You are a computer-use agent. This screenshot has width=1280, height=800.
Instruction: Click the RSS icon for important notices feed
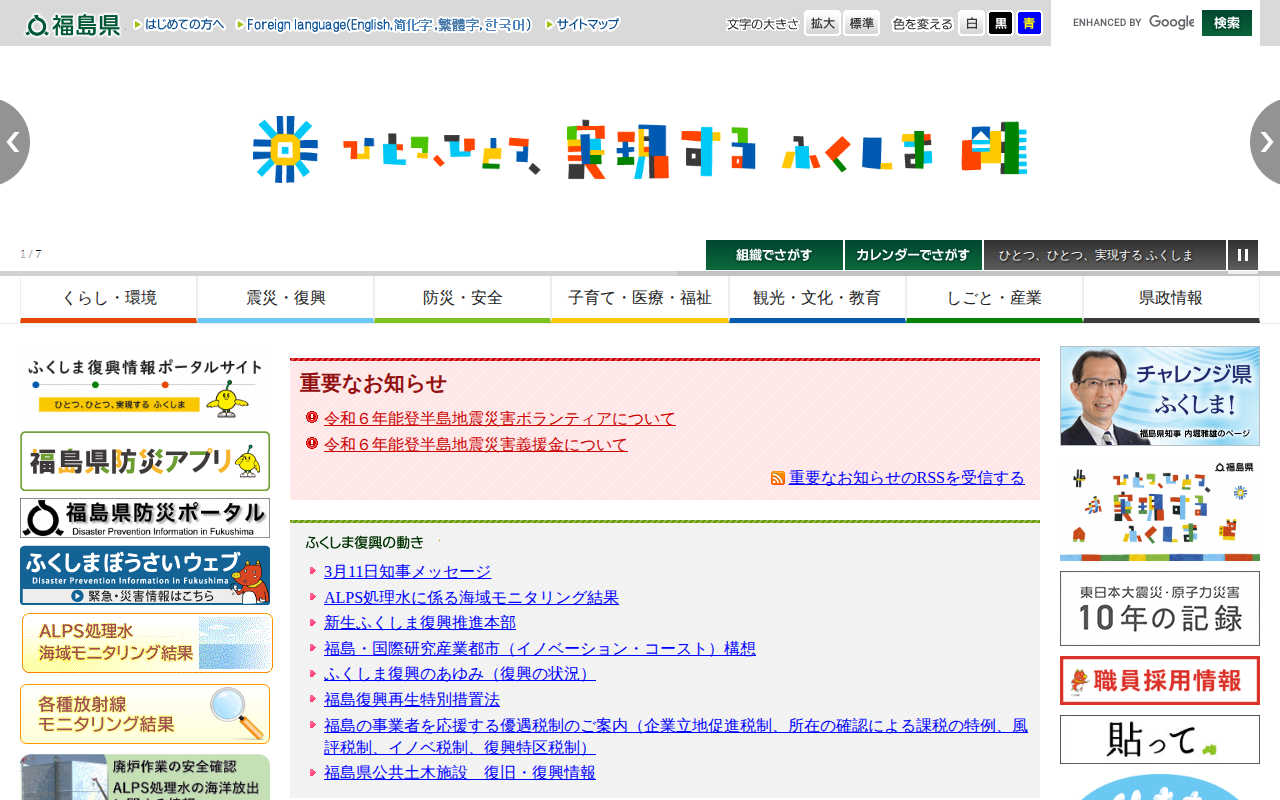[778, 478]
